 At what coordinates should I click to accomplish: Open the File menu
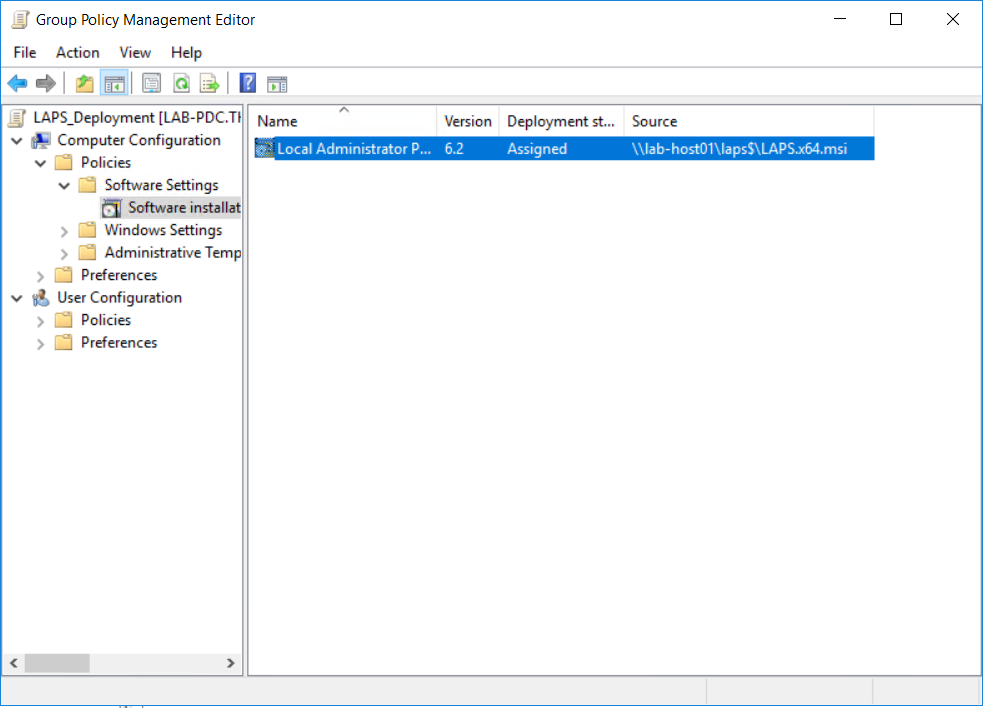pos(25,53)
